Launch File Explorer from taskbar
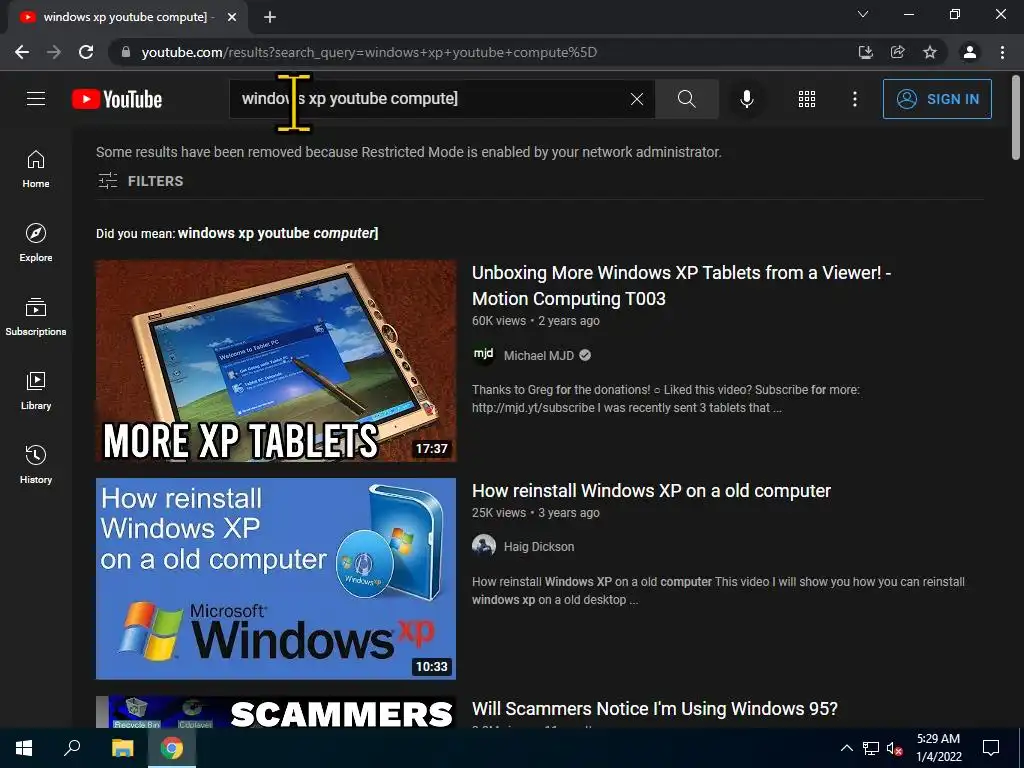 [x=122, y=748]
